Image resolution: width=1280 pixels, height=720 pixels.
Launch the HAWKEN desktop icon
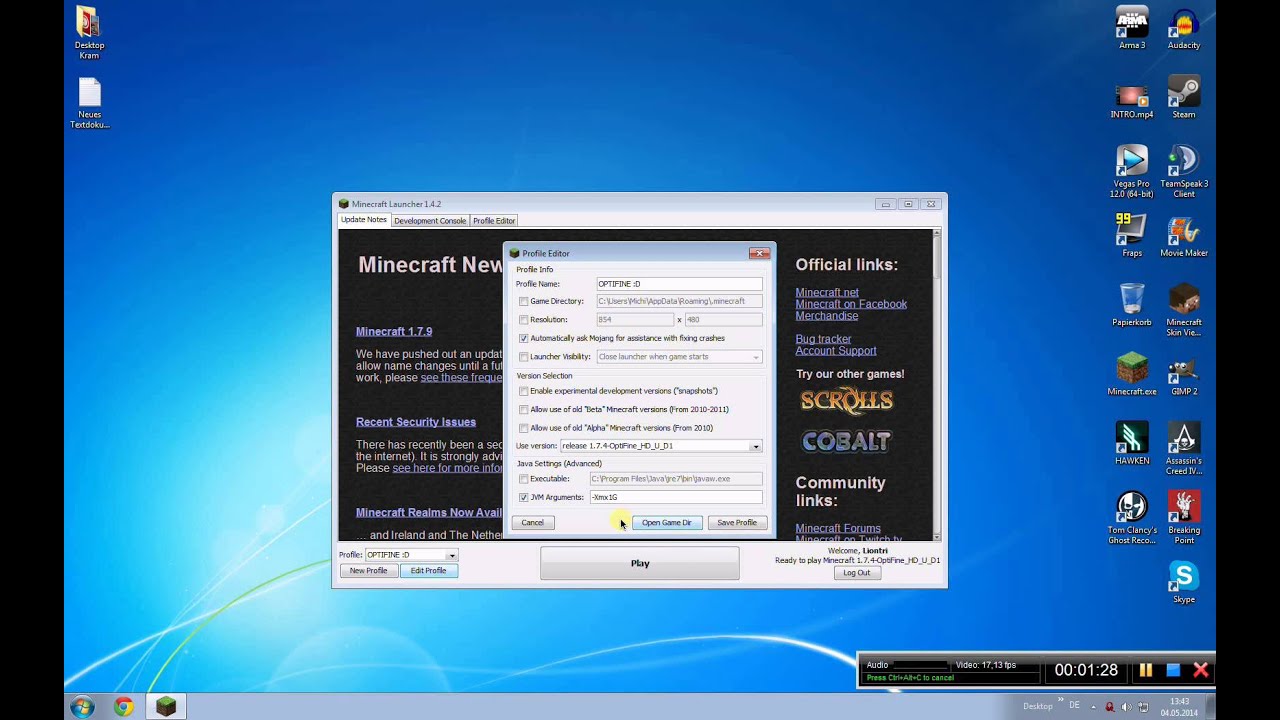tap(1132, 443)
